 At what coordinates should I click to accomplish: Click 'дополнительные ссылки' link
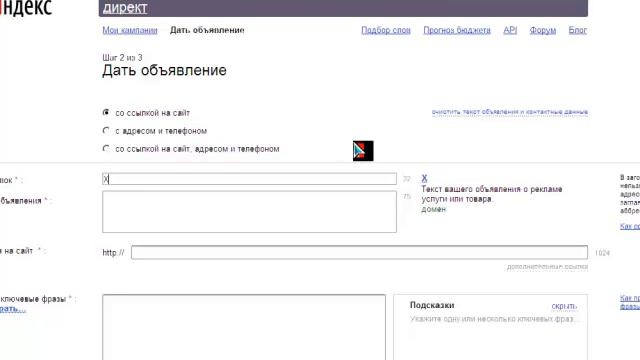(x=547, y=267)
